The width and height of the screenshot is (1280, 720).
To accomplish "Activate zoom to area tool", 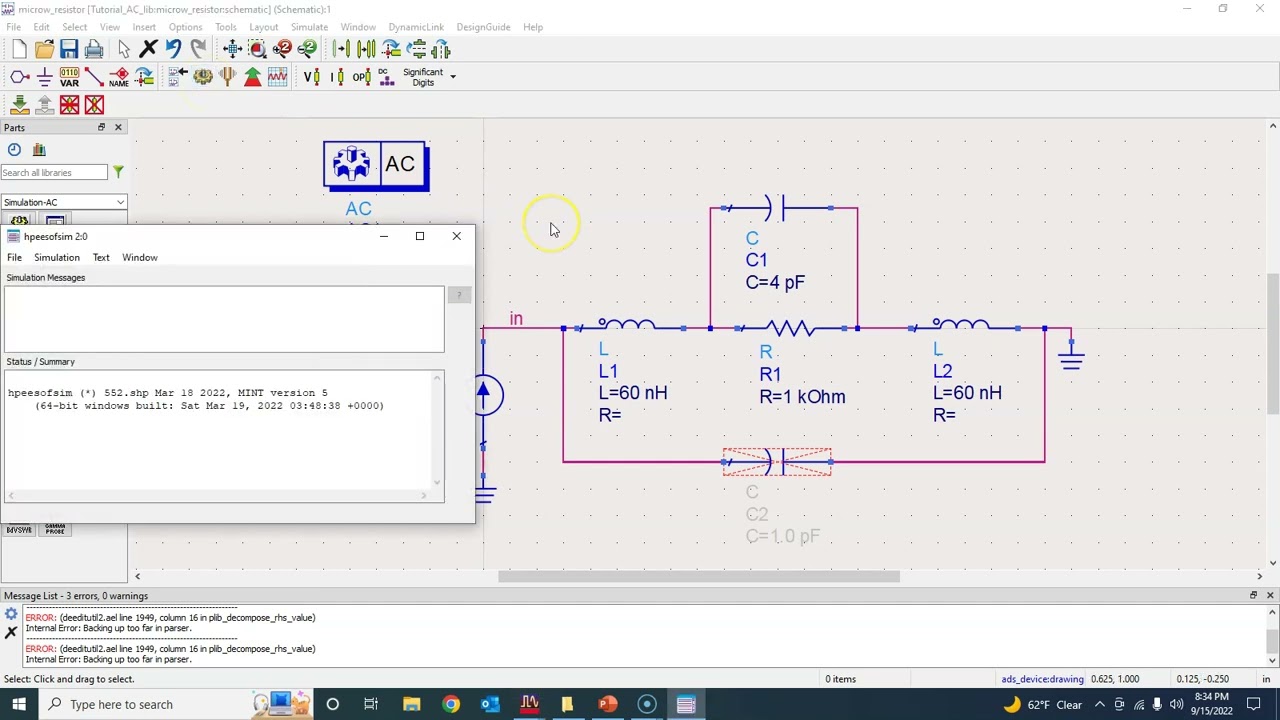I will tap(257, 49).
